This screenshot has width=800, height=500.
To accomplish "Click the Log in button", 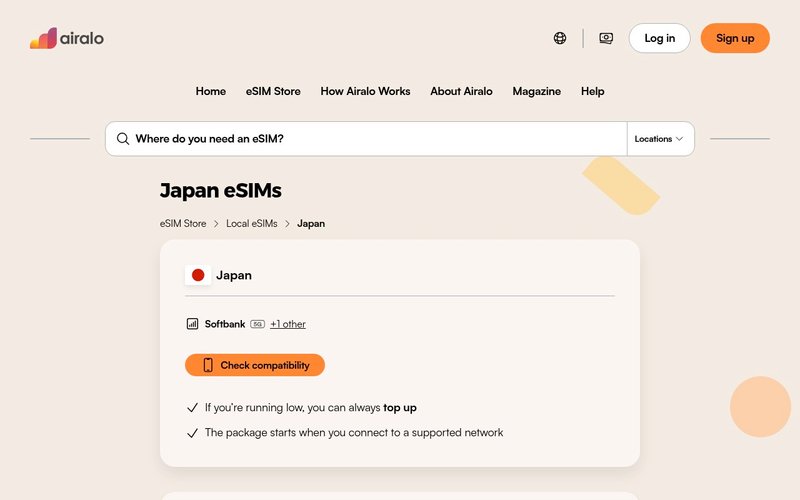I will [x=659, y=38].
